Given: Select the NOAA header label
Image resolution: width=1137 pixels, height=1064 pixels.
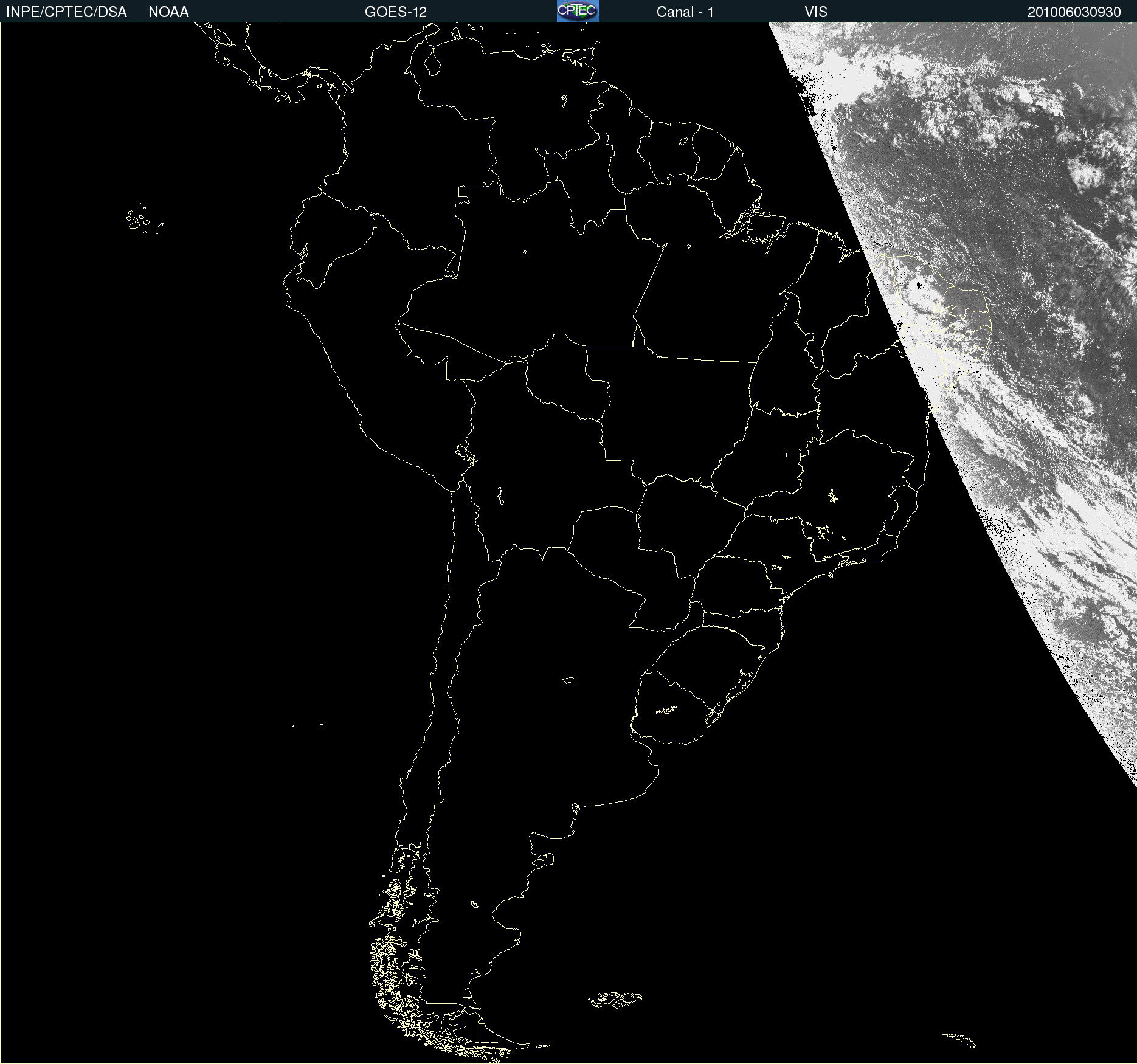Looking at the screenshot, I should [168, 12].
